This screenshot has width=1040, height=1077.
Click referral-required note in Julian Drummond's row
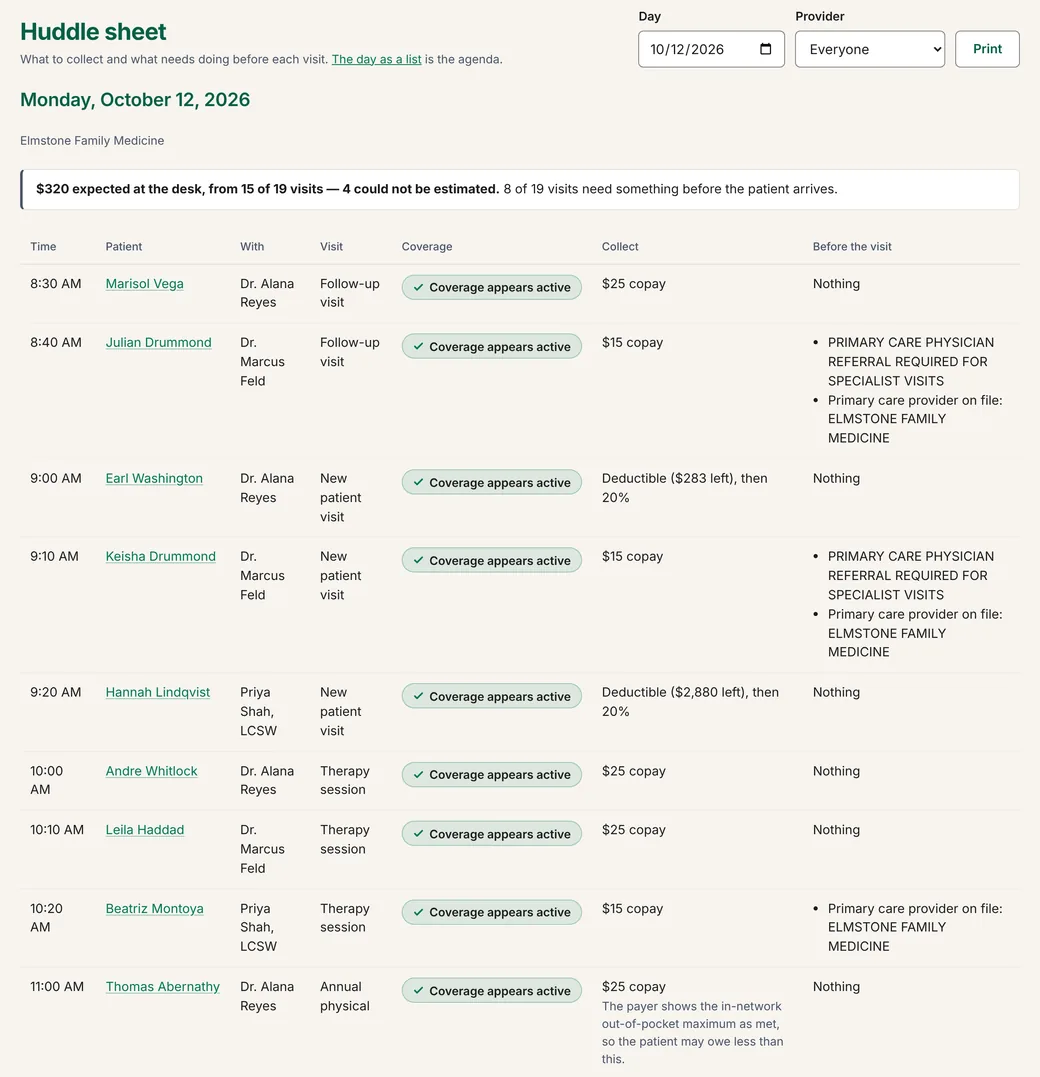tap(910, 361)
